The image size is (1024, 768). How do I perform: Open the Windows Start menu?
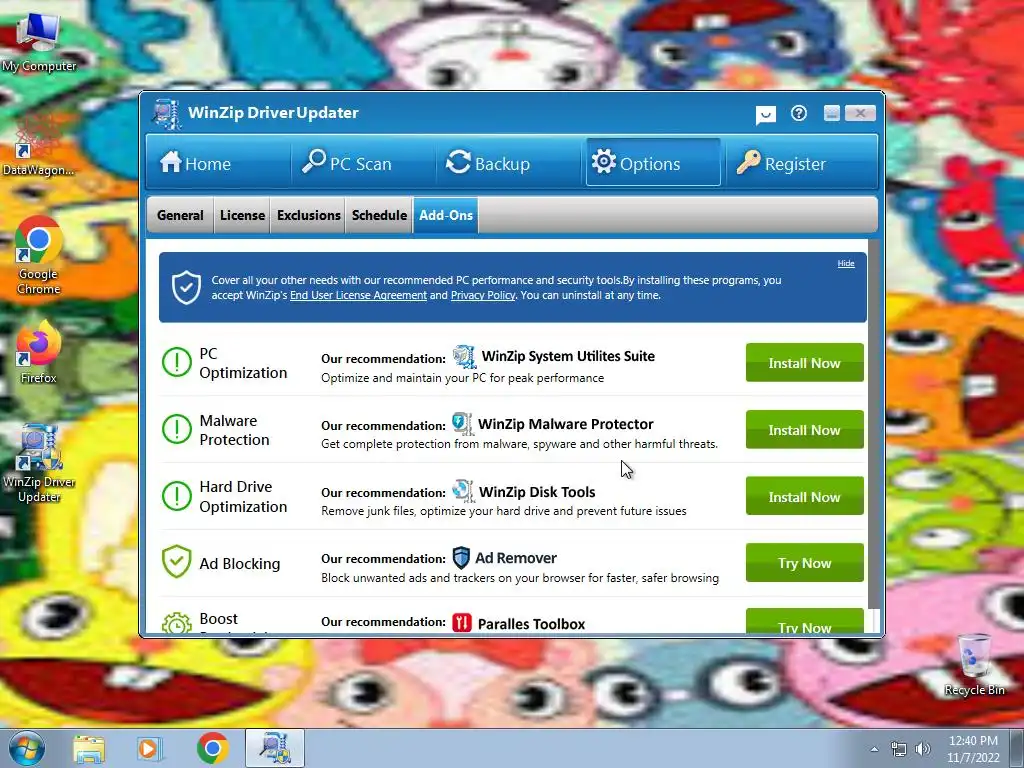click(x=27, y=748)
